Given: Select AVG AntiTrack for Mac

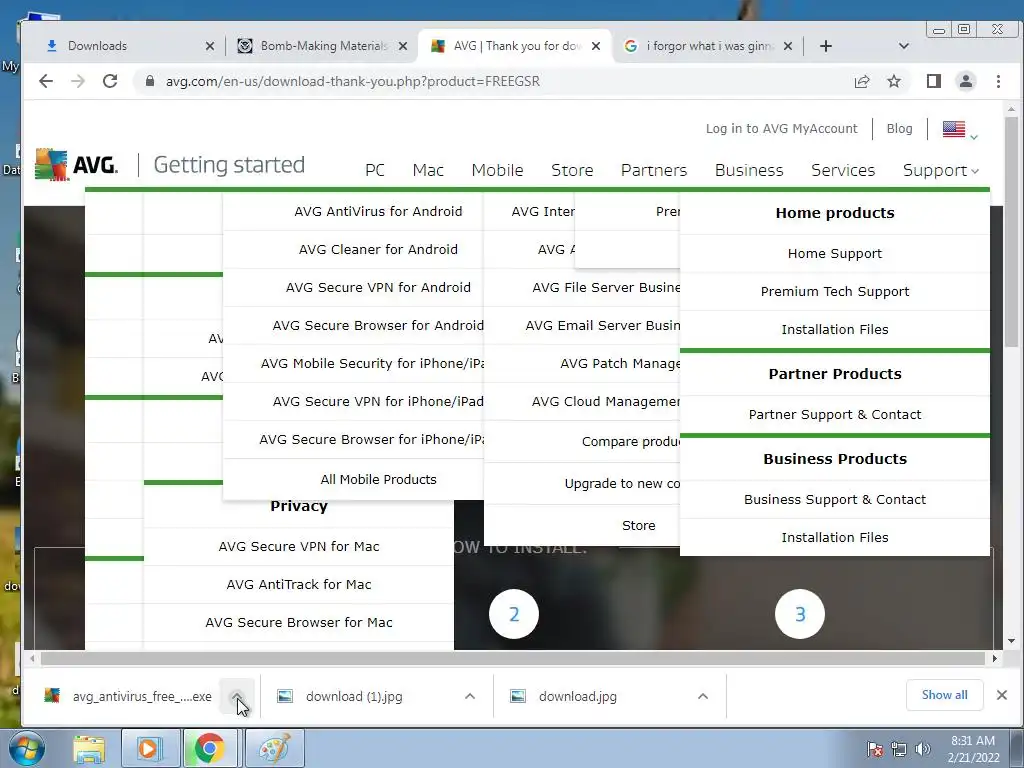Looking at the screenshot, I should click(x=298, y=584).
